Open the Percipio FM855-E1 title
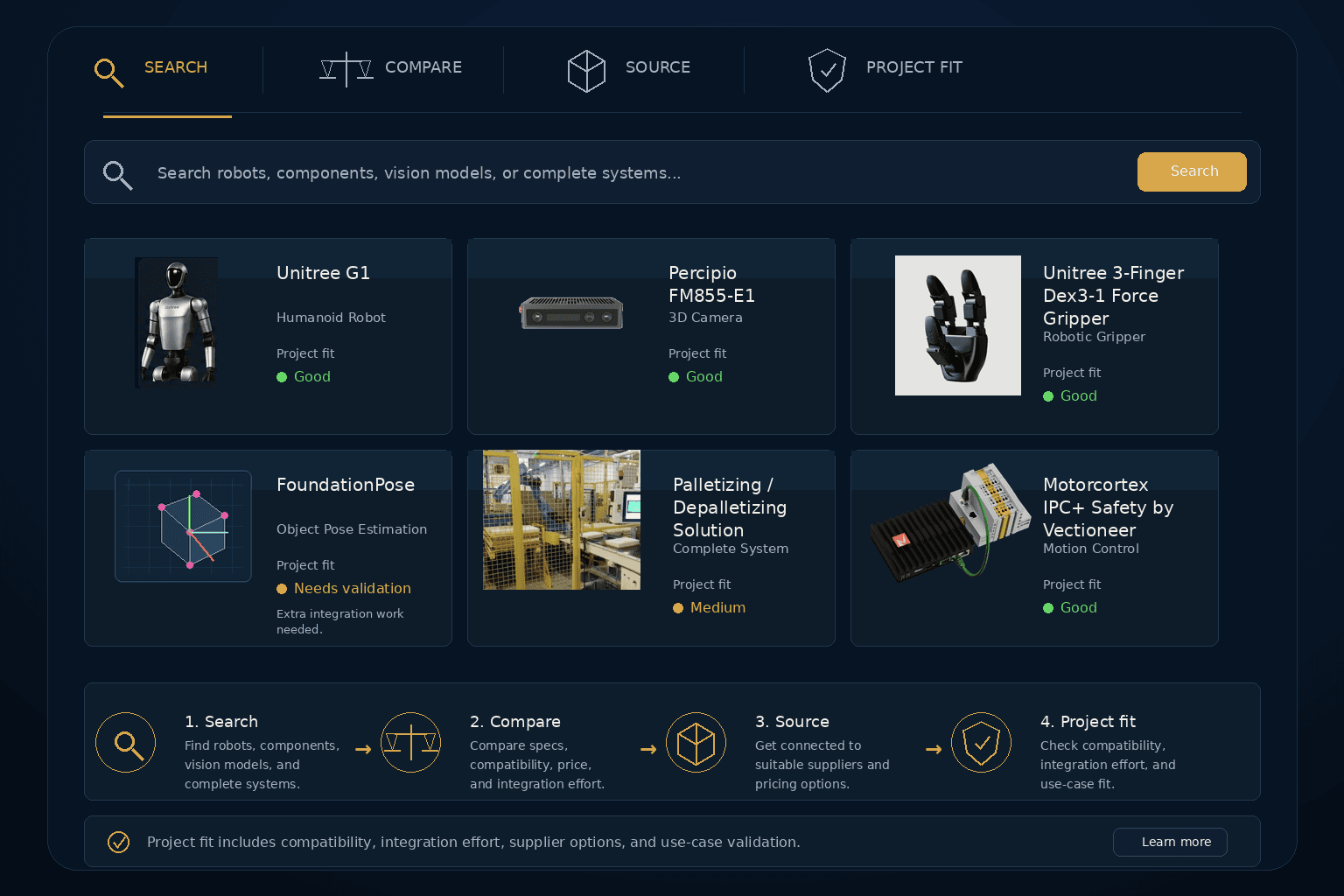This screenshot has width=1344, height=896. pos(711,284)
